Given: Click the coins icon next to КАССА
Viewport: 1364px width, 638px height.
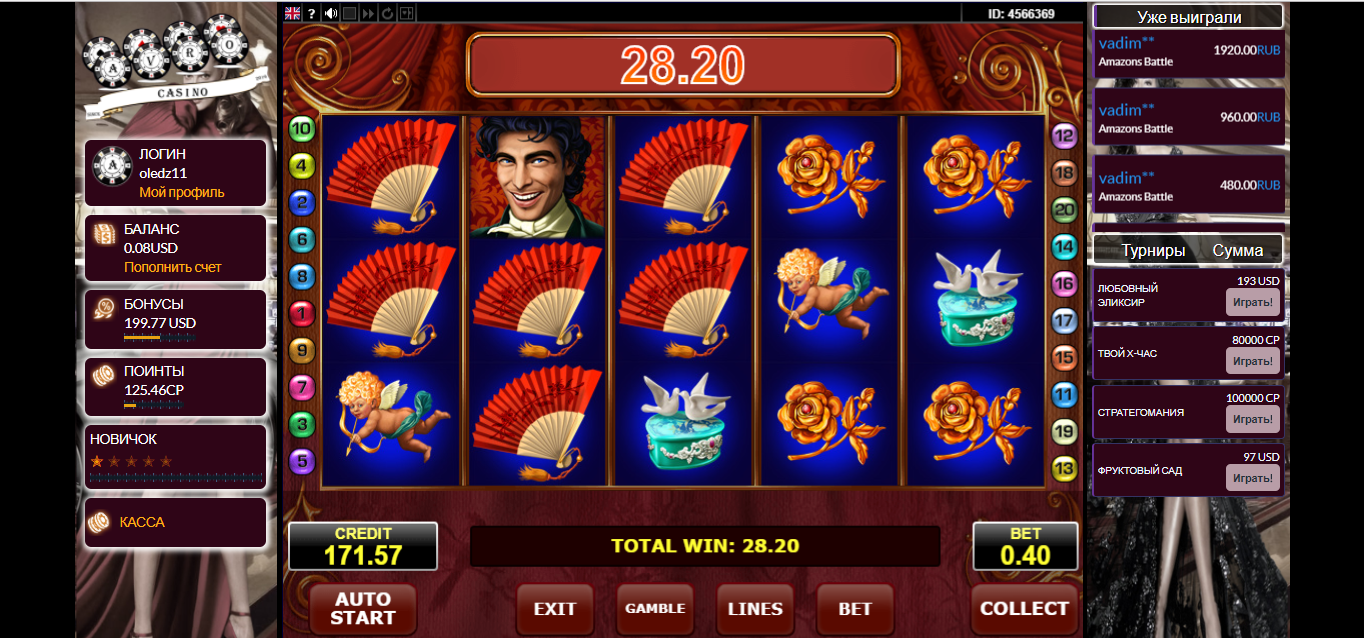Looking at the screenshot, I should [99, 523].
